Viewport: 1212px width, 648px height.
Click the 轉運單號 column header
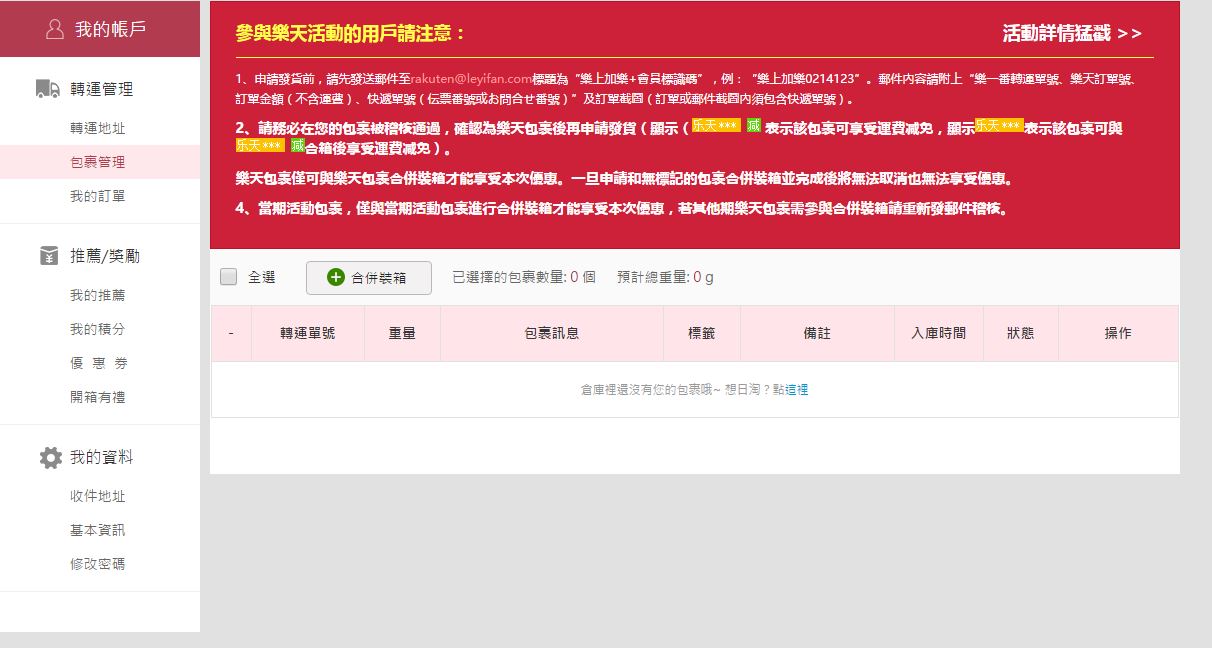pyautogui.click(x=308, y=333)
